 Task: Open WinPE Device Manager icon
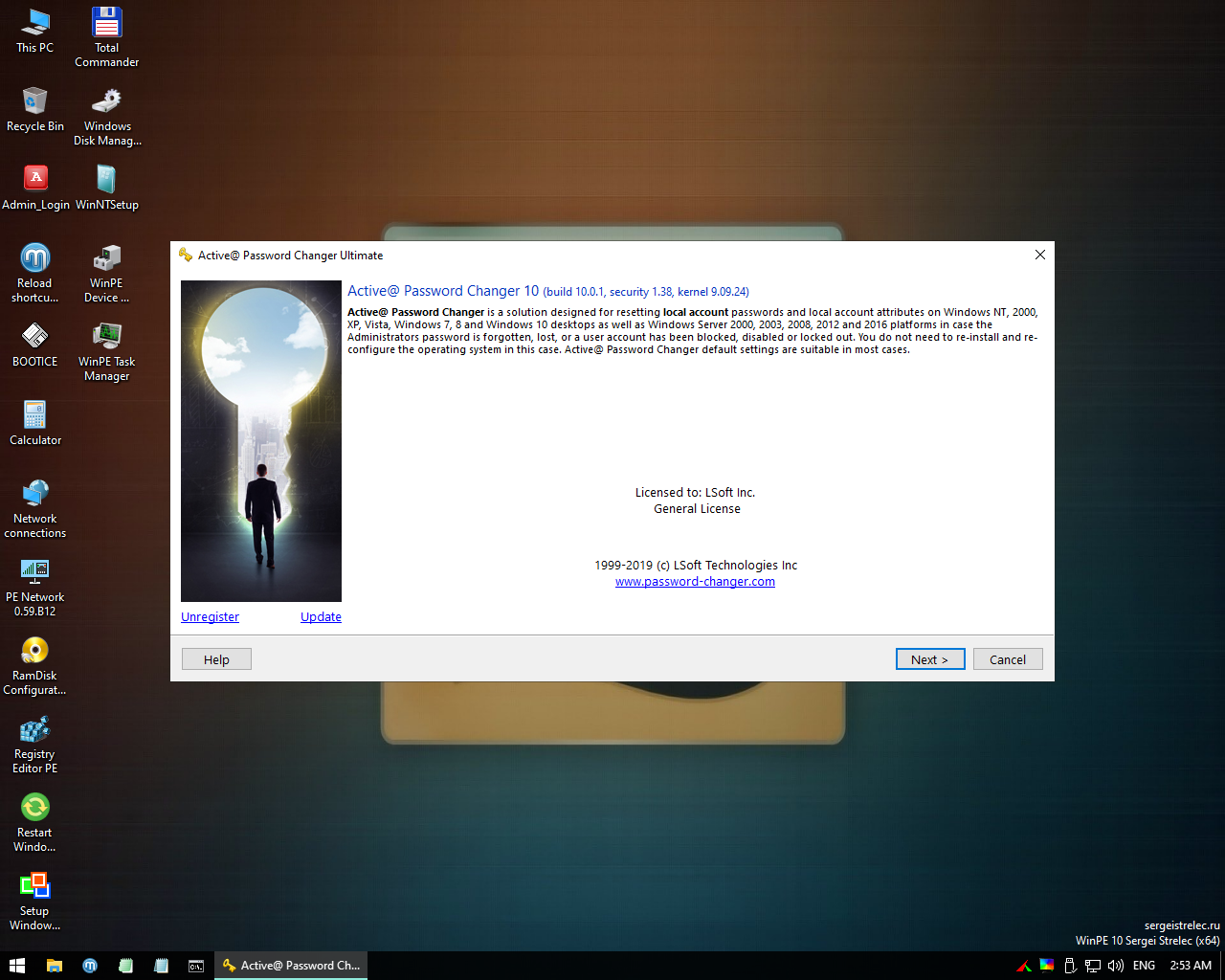[x=106, y=272]
